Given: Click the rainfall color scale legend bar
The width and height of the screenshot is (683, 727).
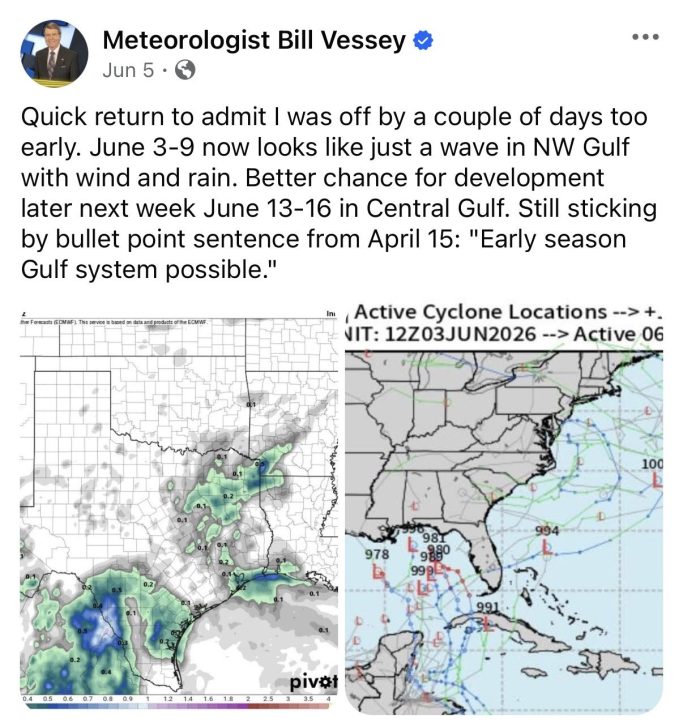Looking at the screenshot, I should pyautogui.click(x=176, y=706).
